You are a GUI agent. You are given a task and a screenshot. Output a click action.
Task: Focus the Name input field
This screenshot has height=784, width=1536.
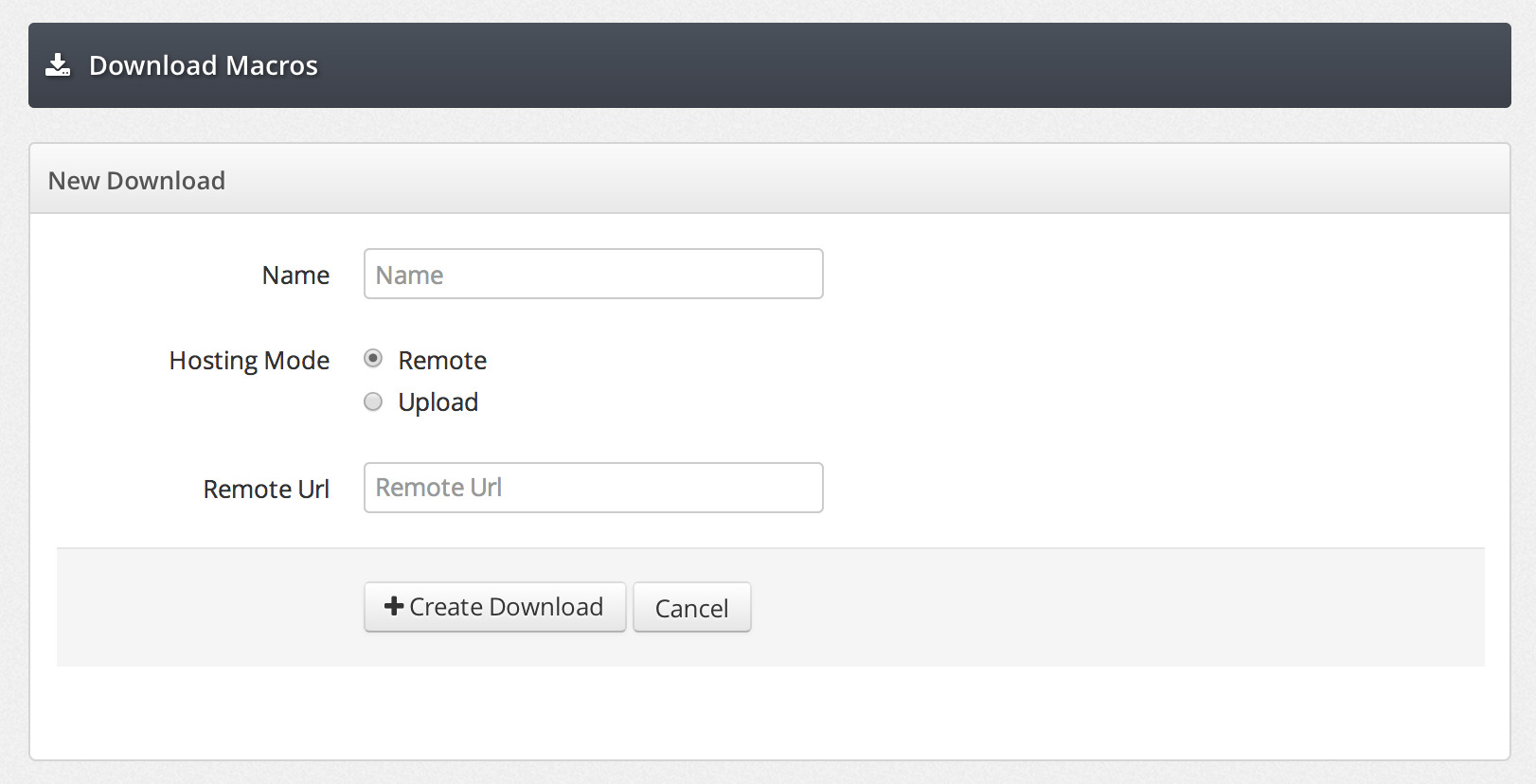(593, 275)
